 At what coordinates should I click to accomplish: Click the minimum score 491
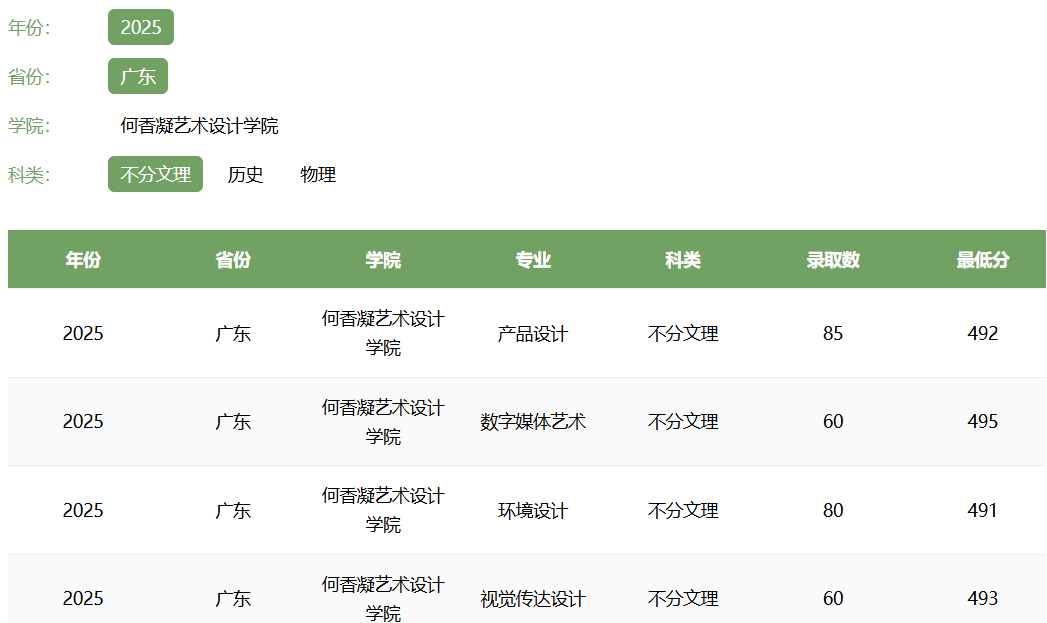tap(982, 510)
